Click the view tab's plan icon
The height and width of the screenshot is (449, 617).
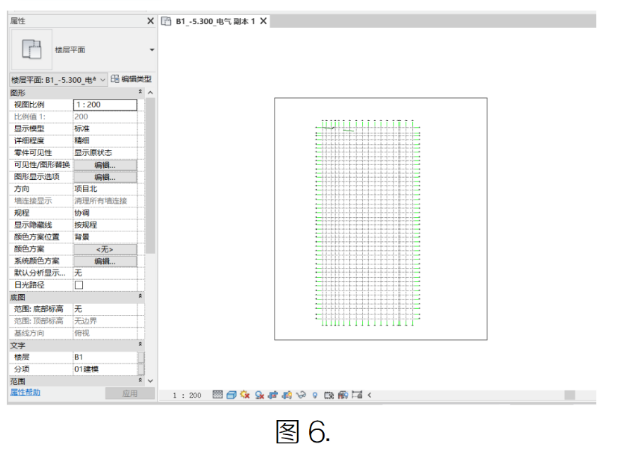pos(166,21)
